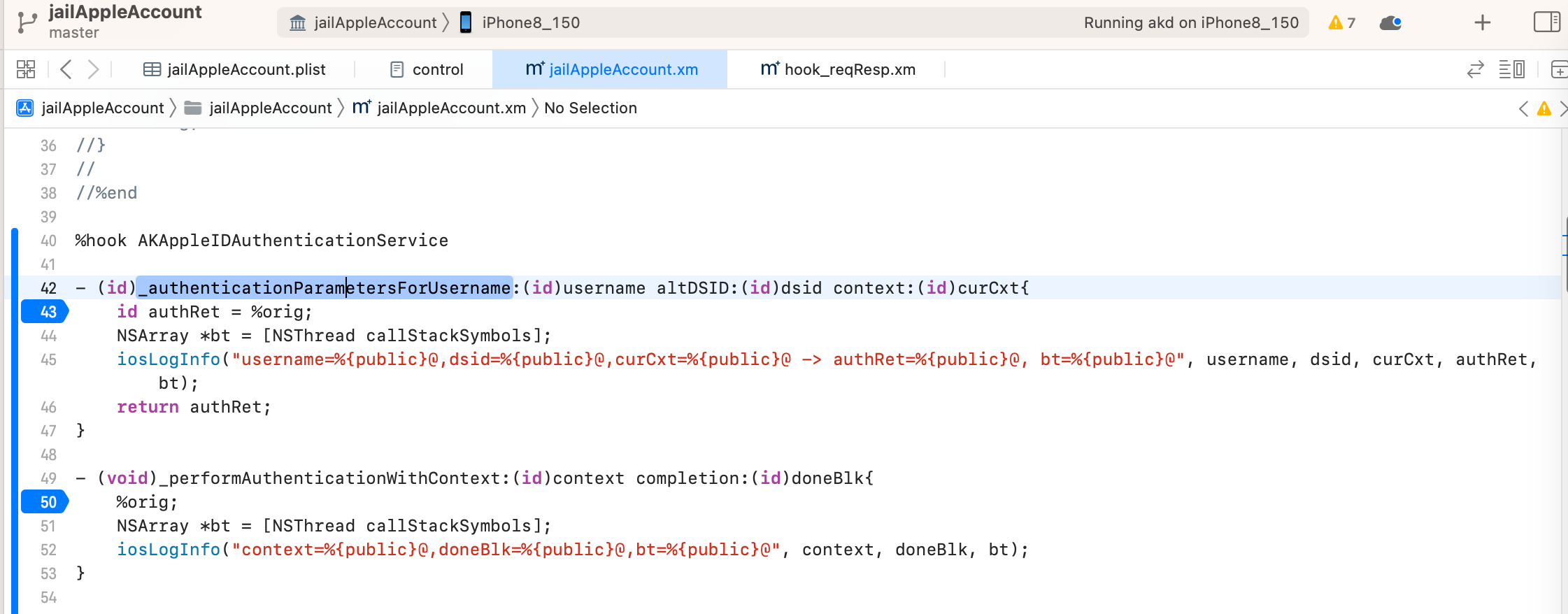Open the related items grid menu

coord(26,69)
